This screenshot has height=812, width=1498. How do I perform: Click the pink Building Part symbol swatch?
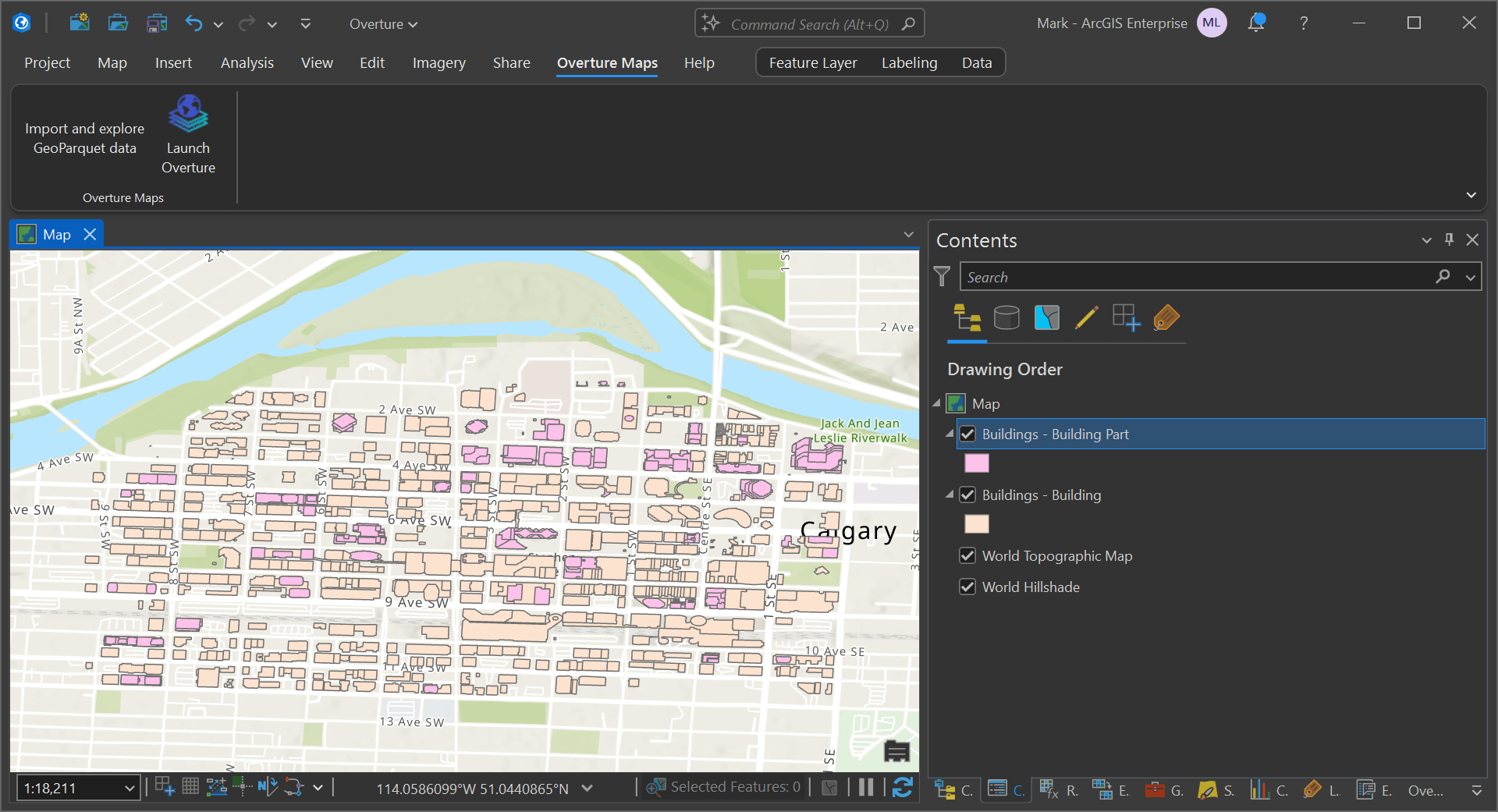tap(977, 463)
